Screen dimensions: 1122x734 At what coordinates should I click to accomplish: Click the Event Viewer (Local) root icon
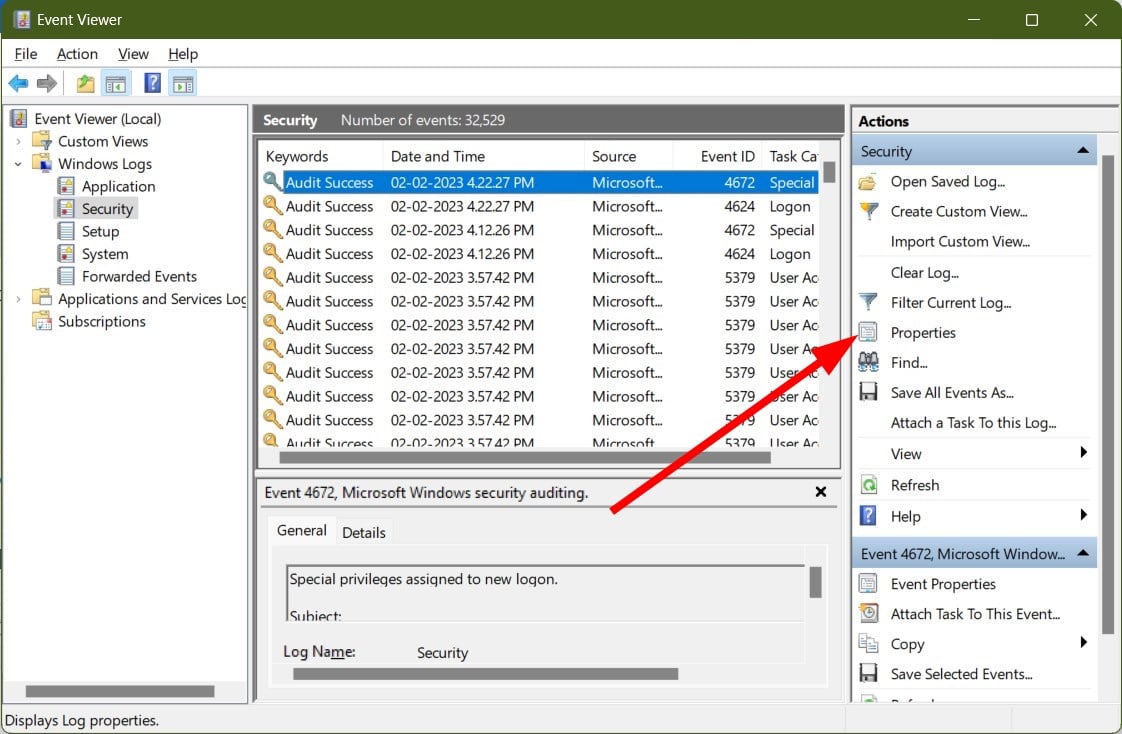(19, 119)
